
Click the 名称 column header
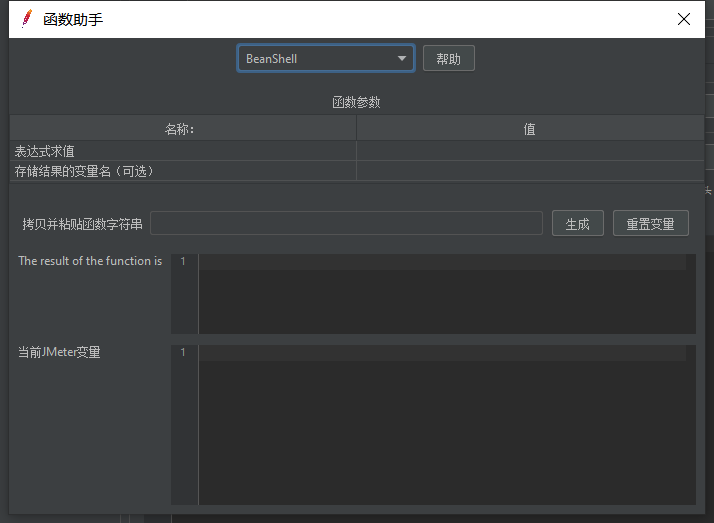183,129
